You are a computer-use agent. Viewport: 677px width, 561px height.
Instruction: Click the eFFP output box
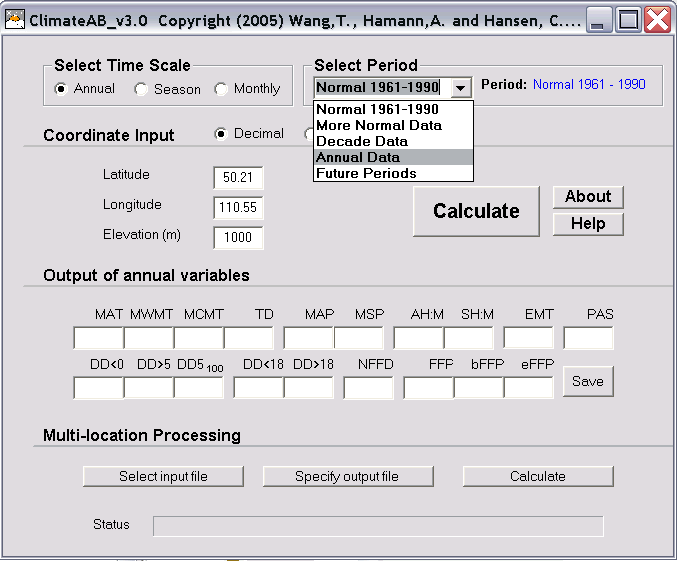(528, 388)
